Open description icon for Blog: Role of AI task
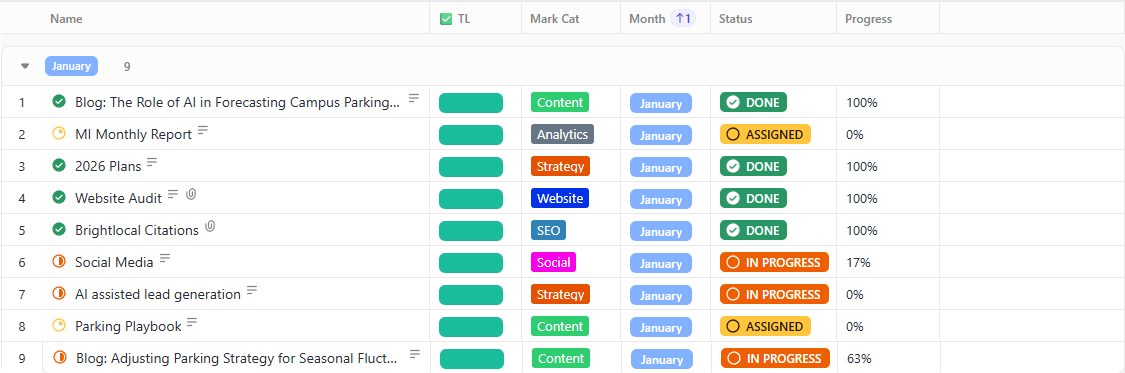 pos(414,98)
